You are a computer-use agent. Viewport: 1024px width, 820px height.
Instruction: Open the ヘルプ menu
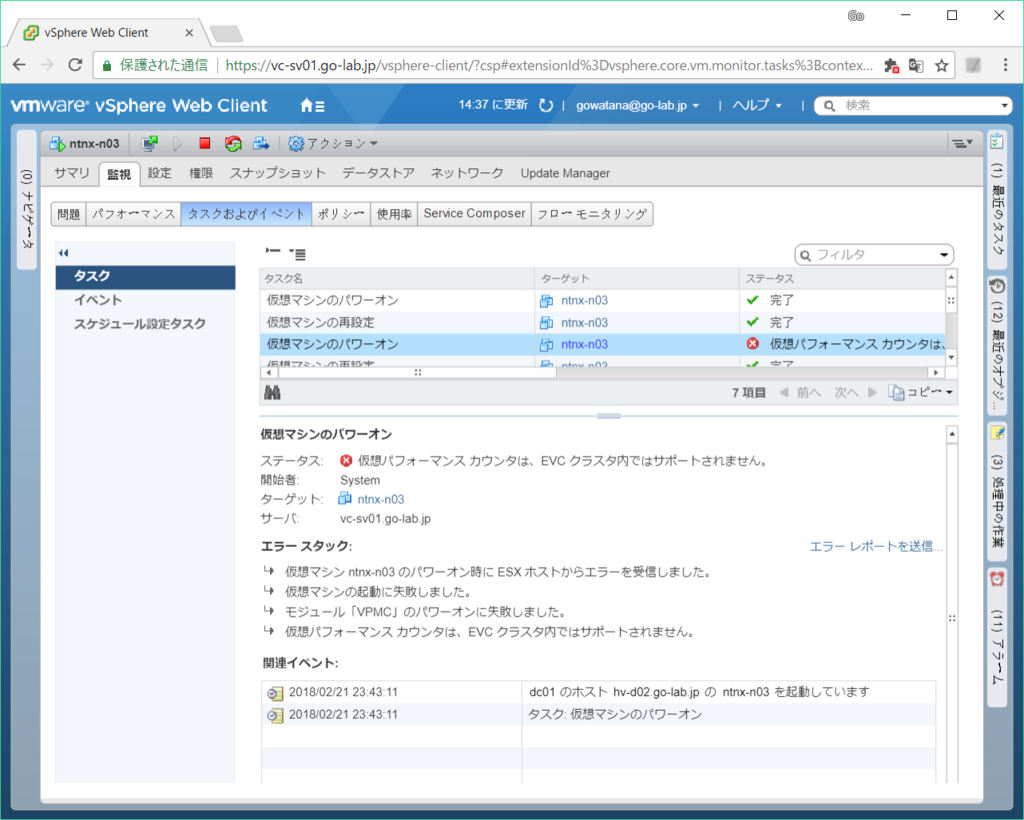click(x=758, y=105)
